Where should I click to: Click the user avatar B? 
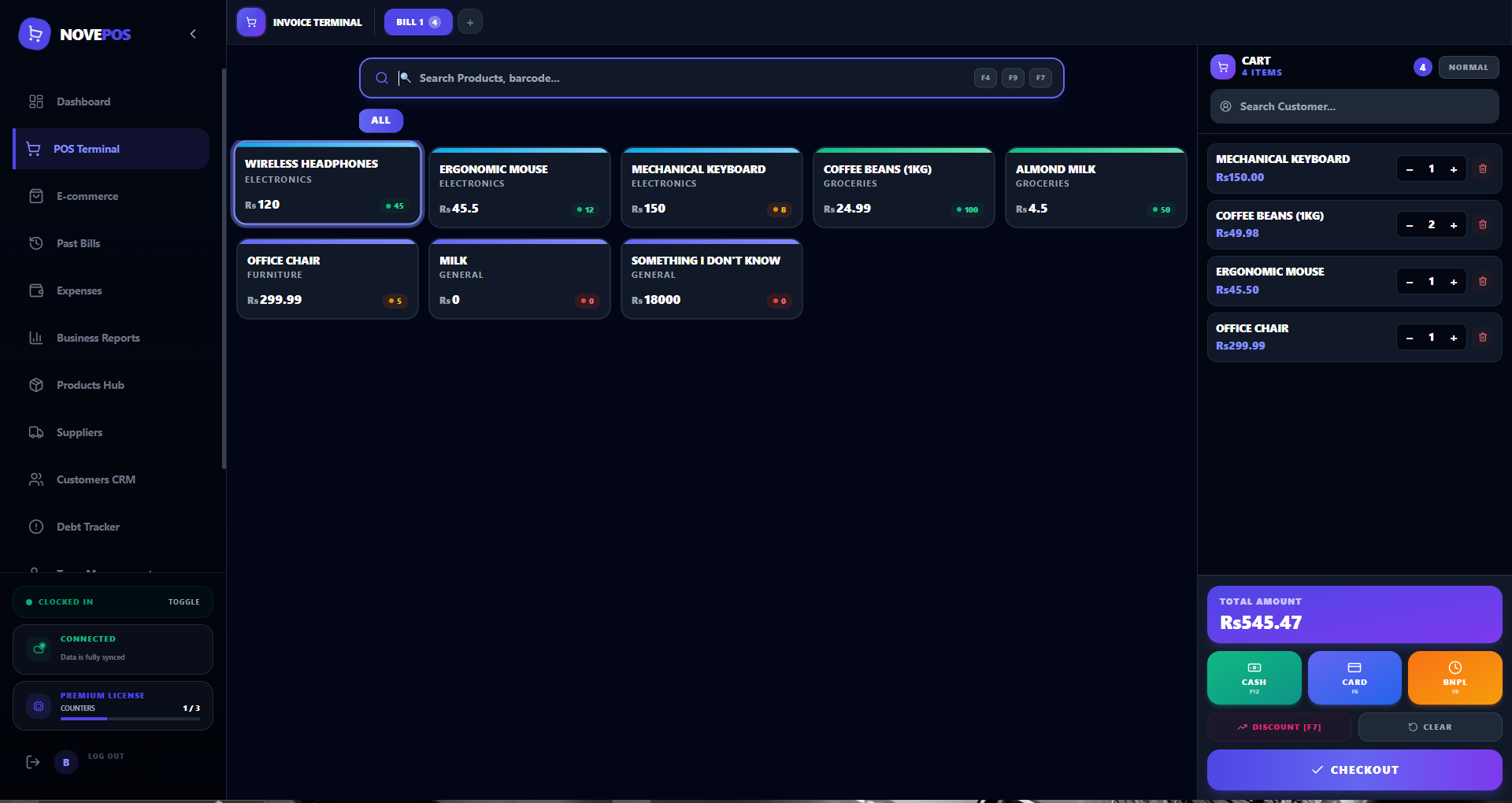tap(66, 762)
